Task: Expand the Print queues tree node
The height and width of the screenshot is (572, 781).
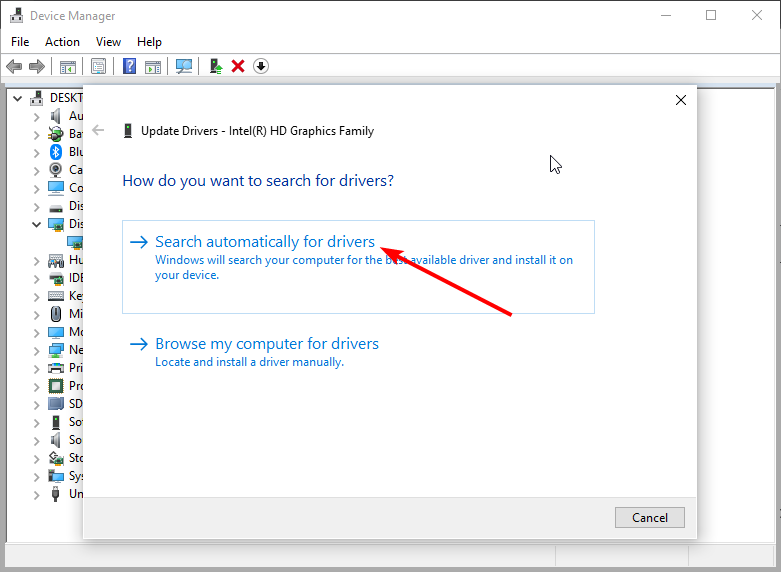Action: [36, 369]
